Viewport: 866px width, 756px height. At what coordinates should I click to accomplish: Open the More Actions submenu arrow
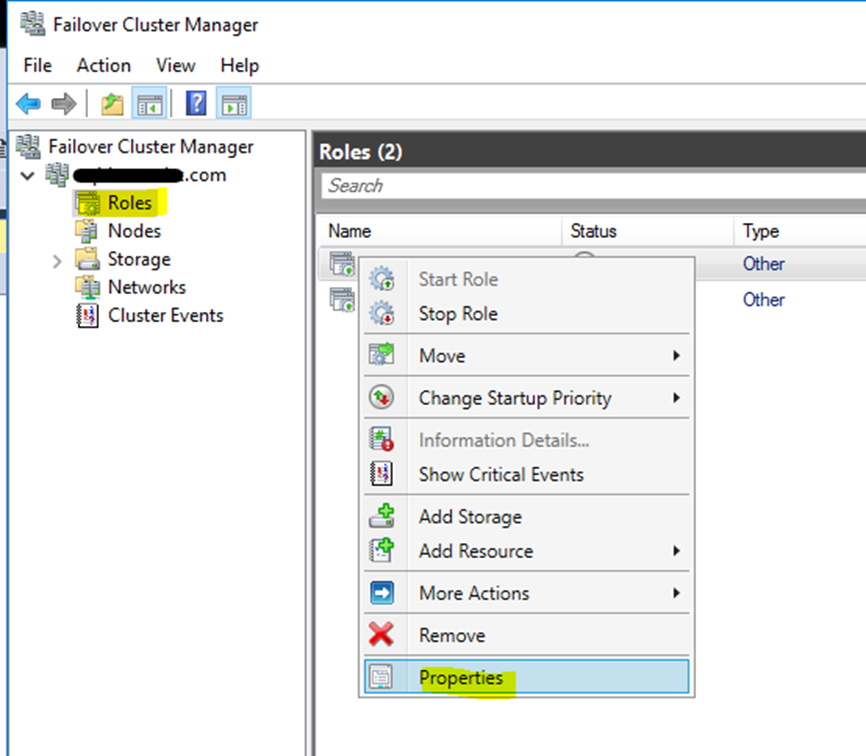pyautogui.click(x=676, y=593)
